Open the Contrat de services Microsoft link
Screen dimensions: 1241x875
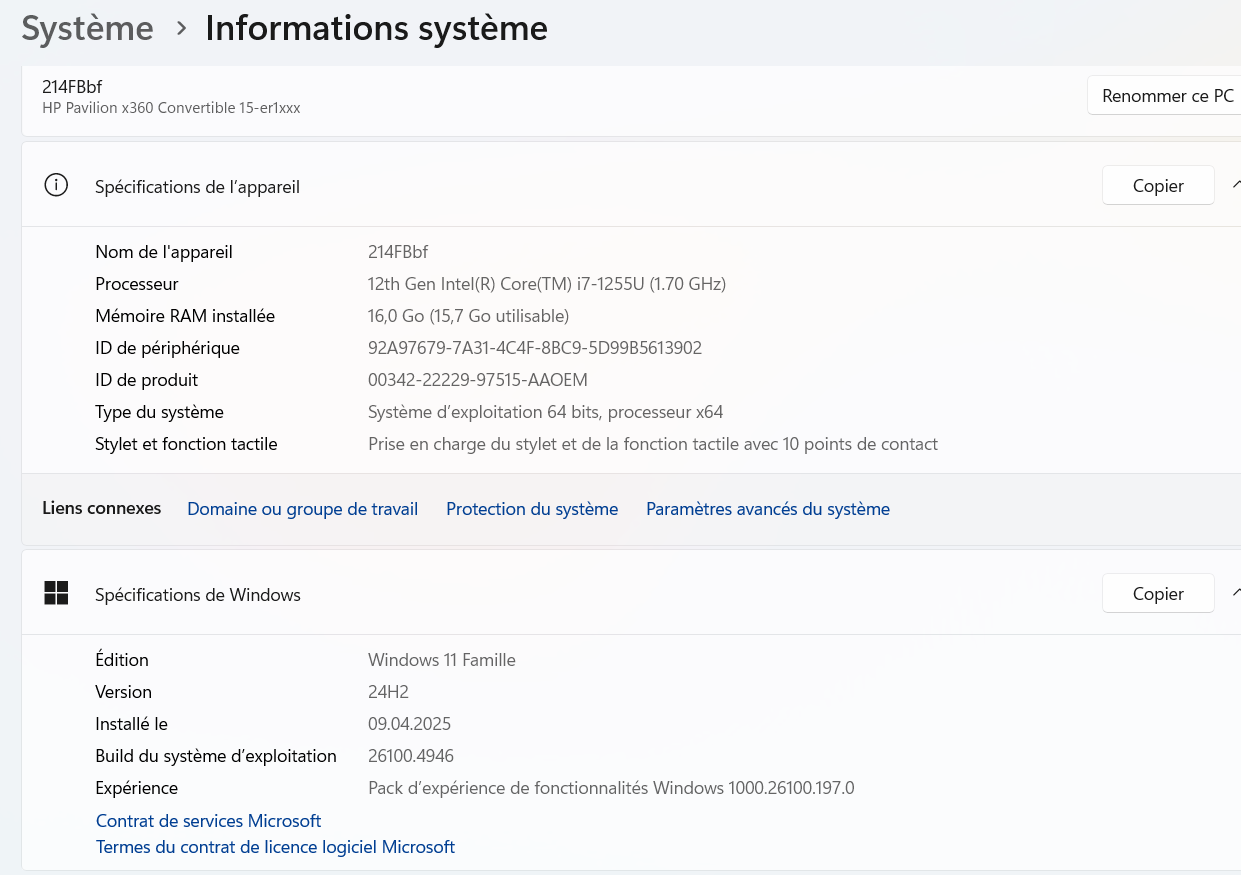[x=208, y=821]
